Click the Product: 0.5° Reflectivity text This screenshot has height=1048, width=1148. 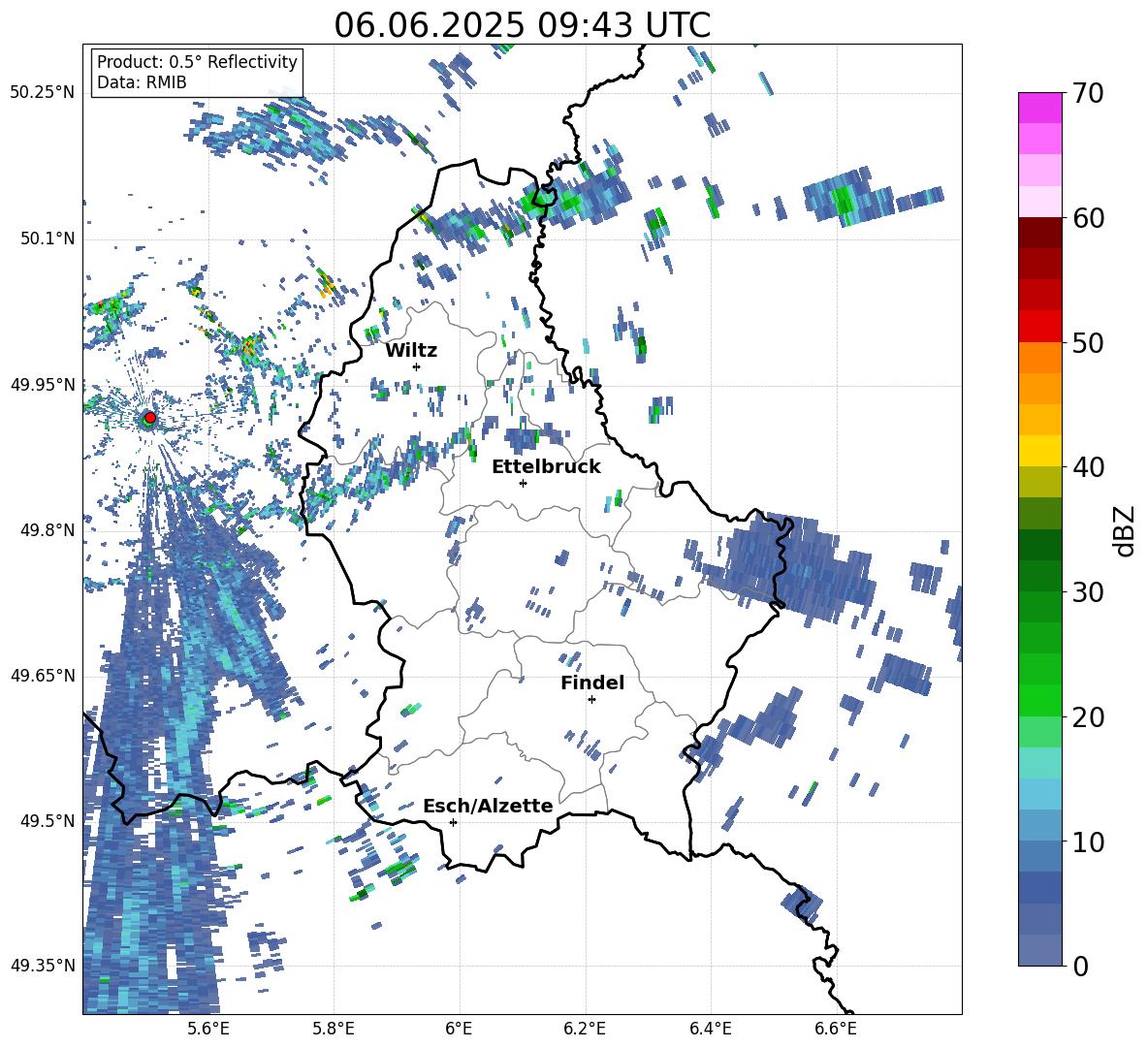click(197, 61)
